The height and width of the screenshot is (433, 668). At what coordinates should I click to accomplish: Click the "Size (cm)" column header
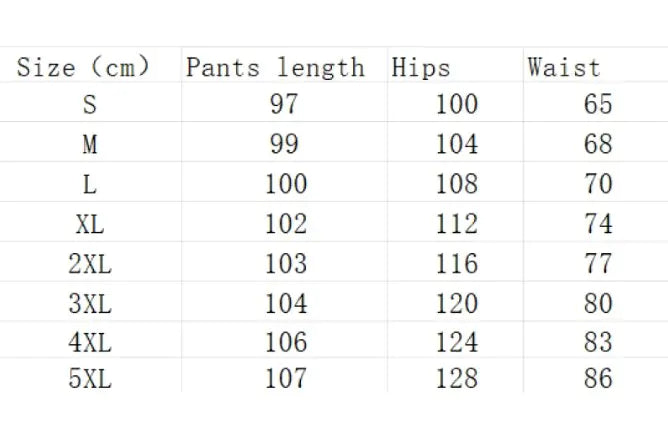(83, 68)
